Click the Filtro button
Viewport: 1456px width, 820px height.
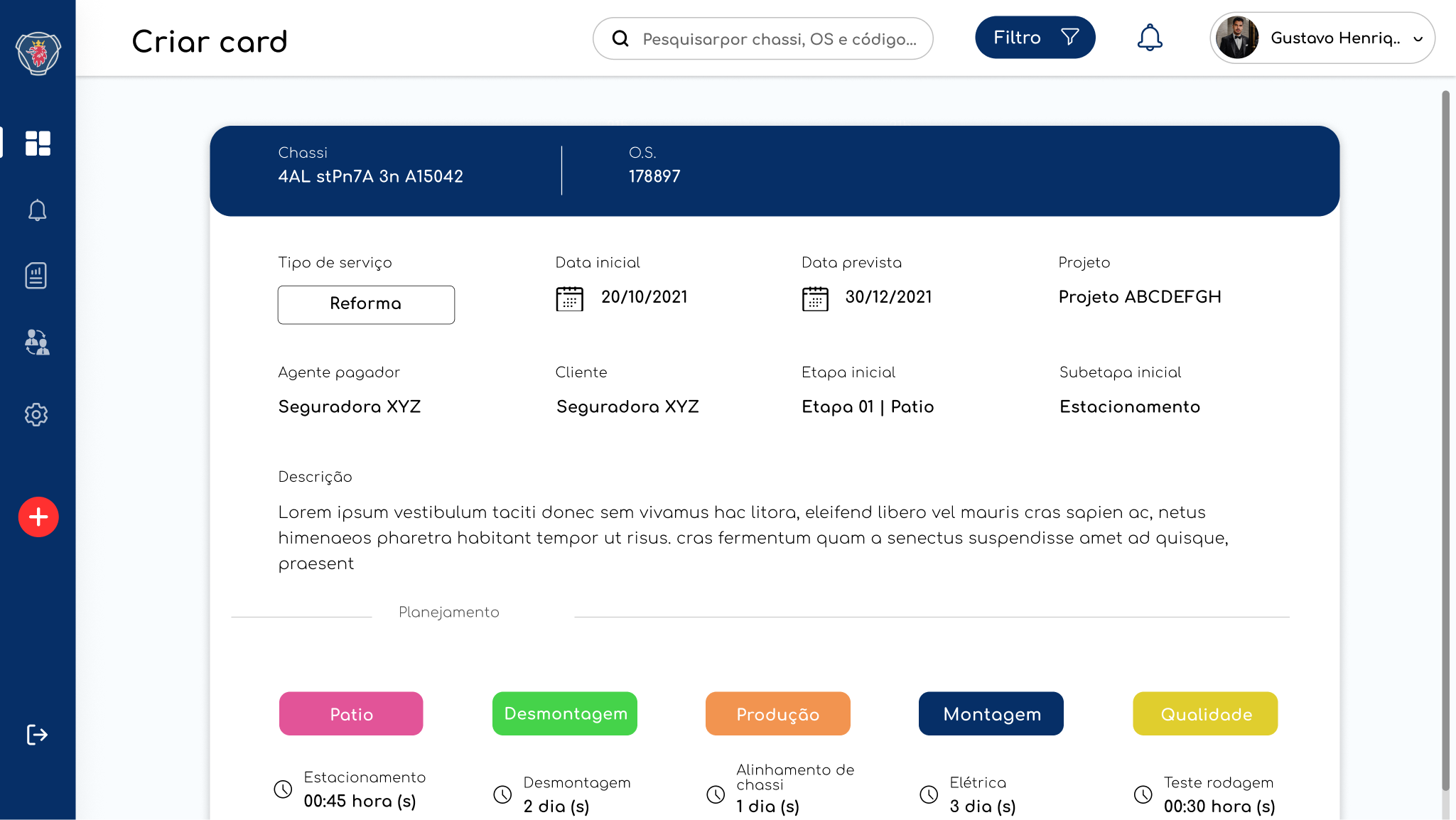pyautogui.click(x=1035, y=38)
